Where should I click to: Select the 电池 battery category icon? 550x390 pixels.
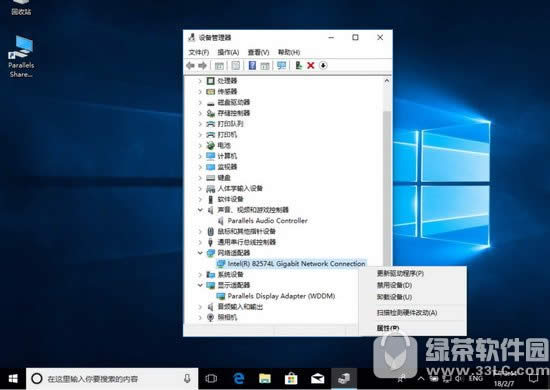coord(210,146)
